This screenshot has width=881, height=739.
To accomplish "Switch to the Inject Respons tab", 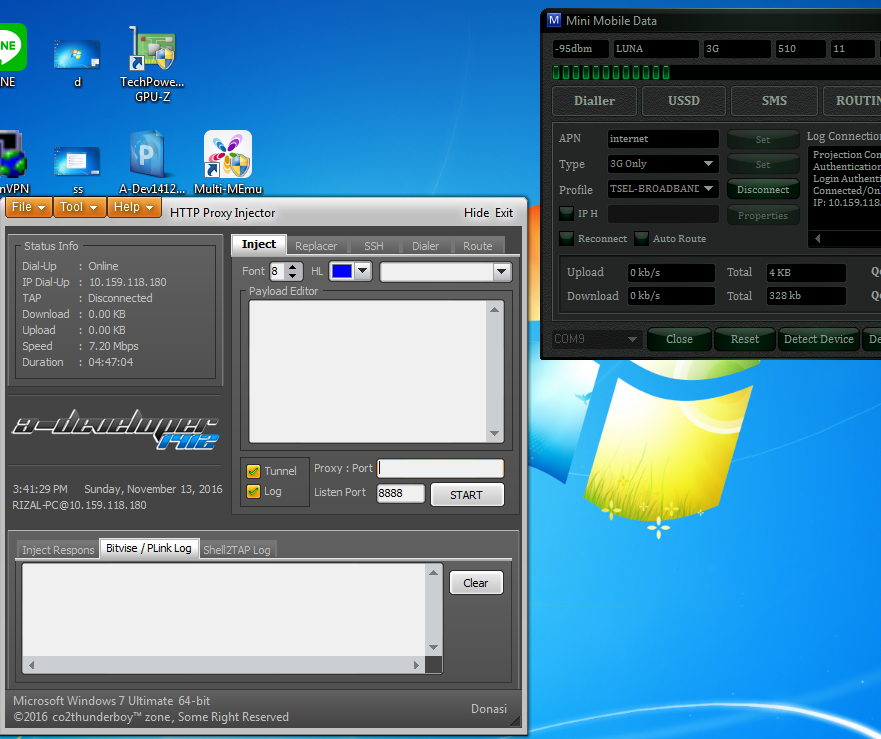I will [x=58, y=550].
